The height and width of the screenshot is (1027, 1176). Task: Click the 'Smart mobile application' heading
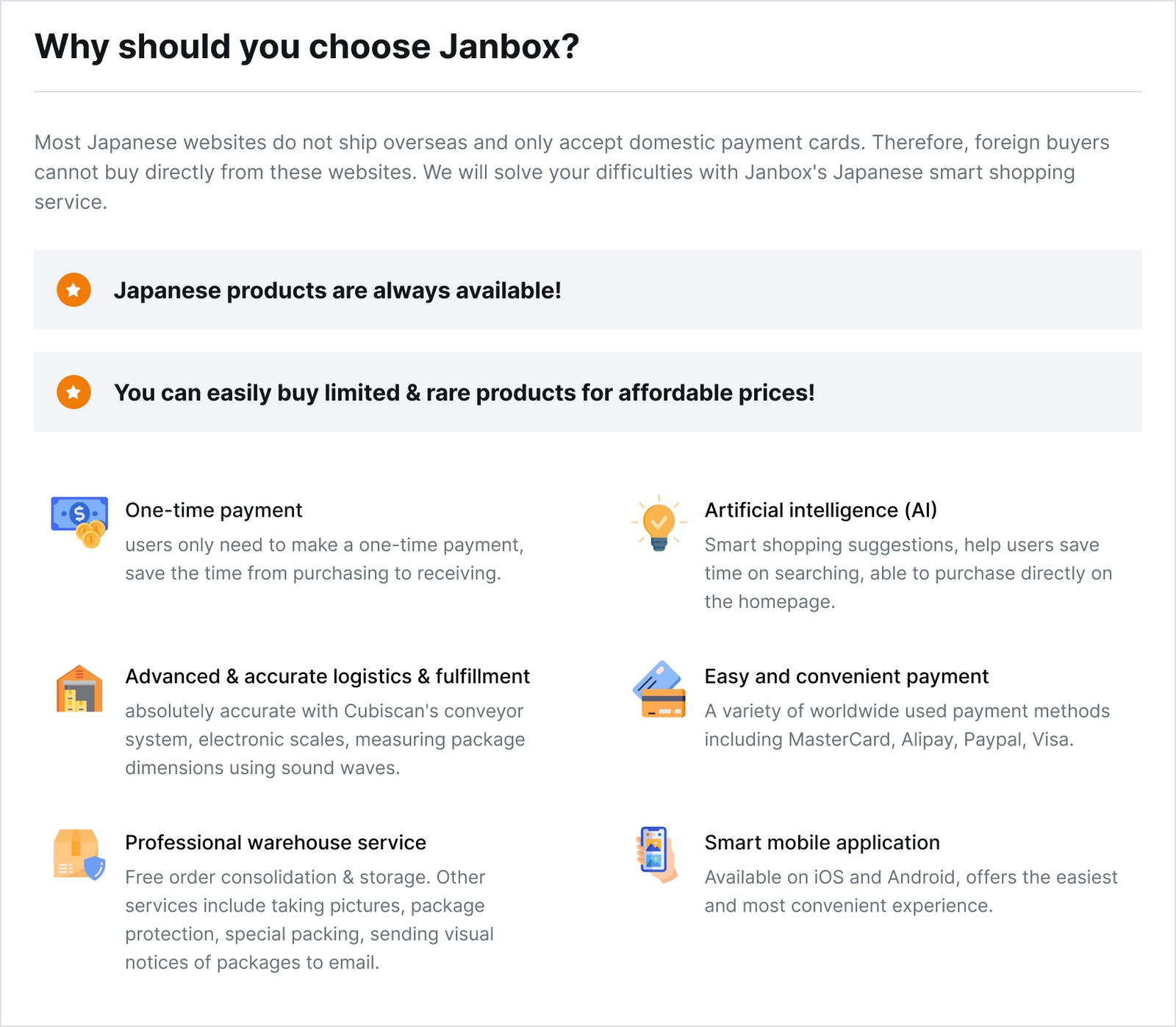[822, 842]
